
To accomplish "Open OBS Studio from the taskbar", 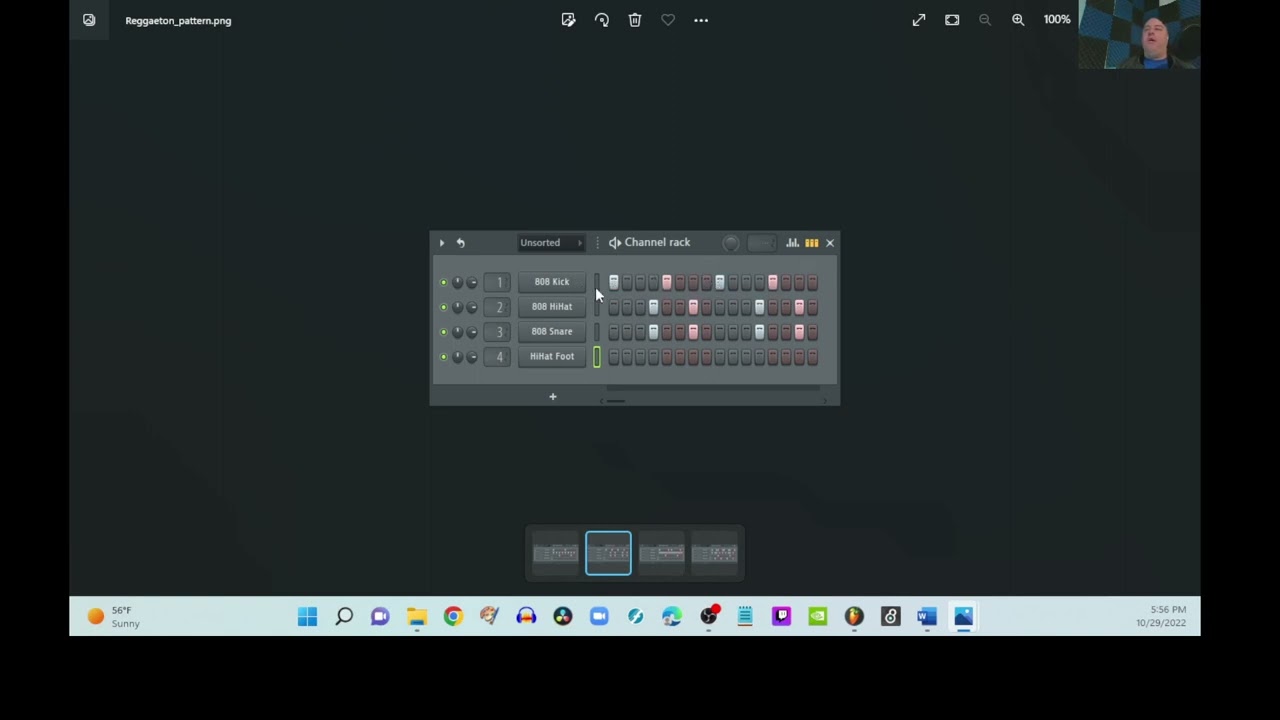I will coord(709,617).
